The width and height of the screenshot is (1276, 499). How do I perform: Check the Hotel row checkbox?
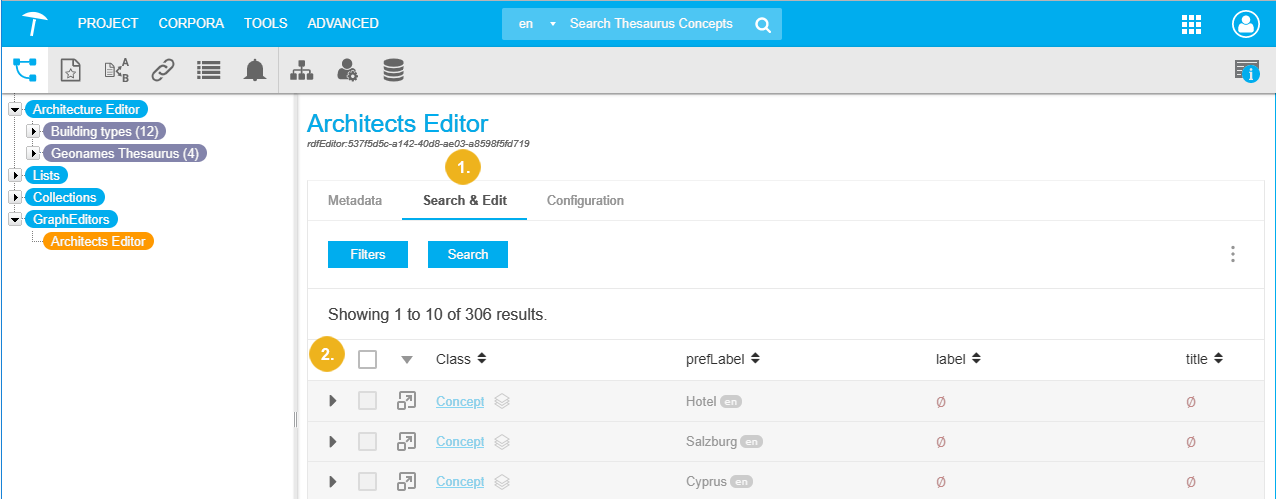point(368,401)
